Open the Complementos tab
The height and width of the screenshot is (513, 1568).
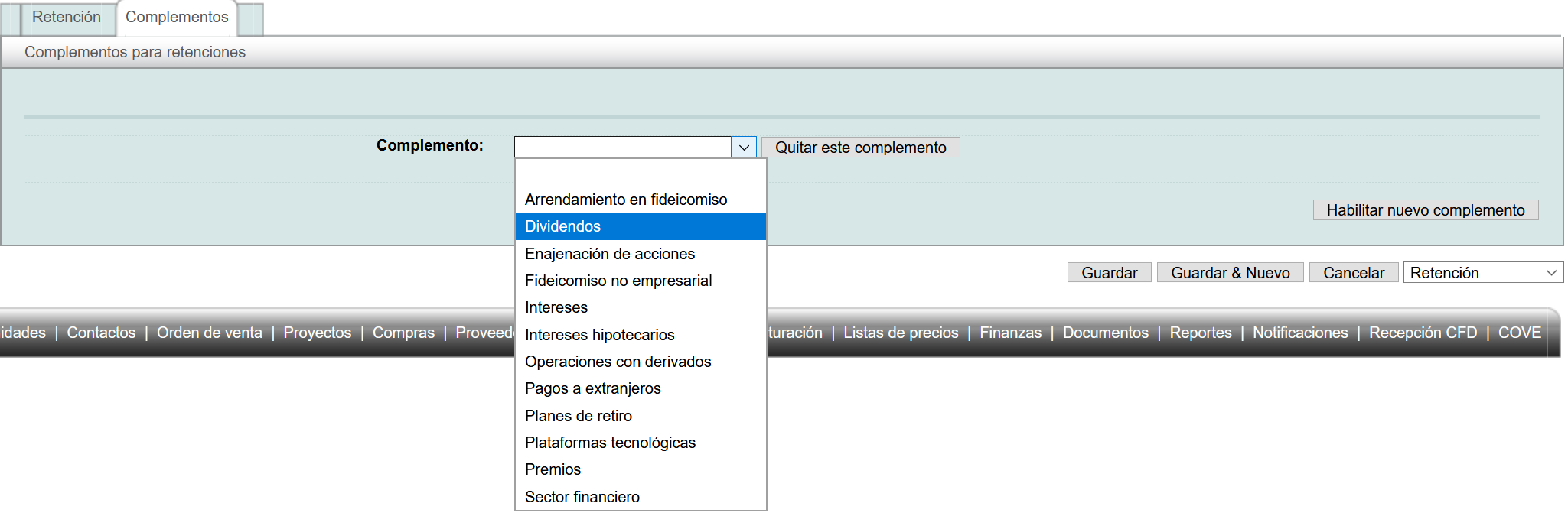point(177,18)
